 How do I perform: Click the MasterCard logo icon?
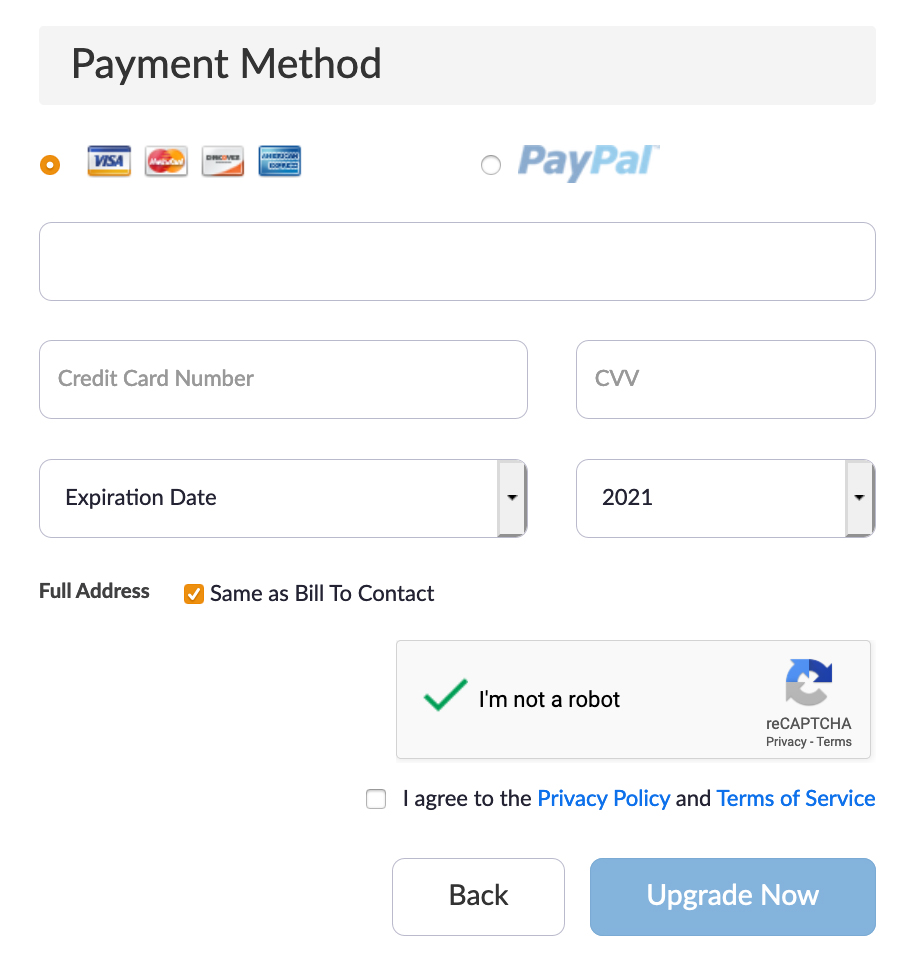click(166, 161)
